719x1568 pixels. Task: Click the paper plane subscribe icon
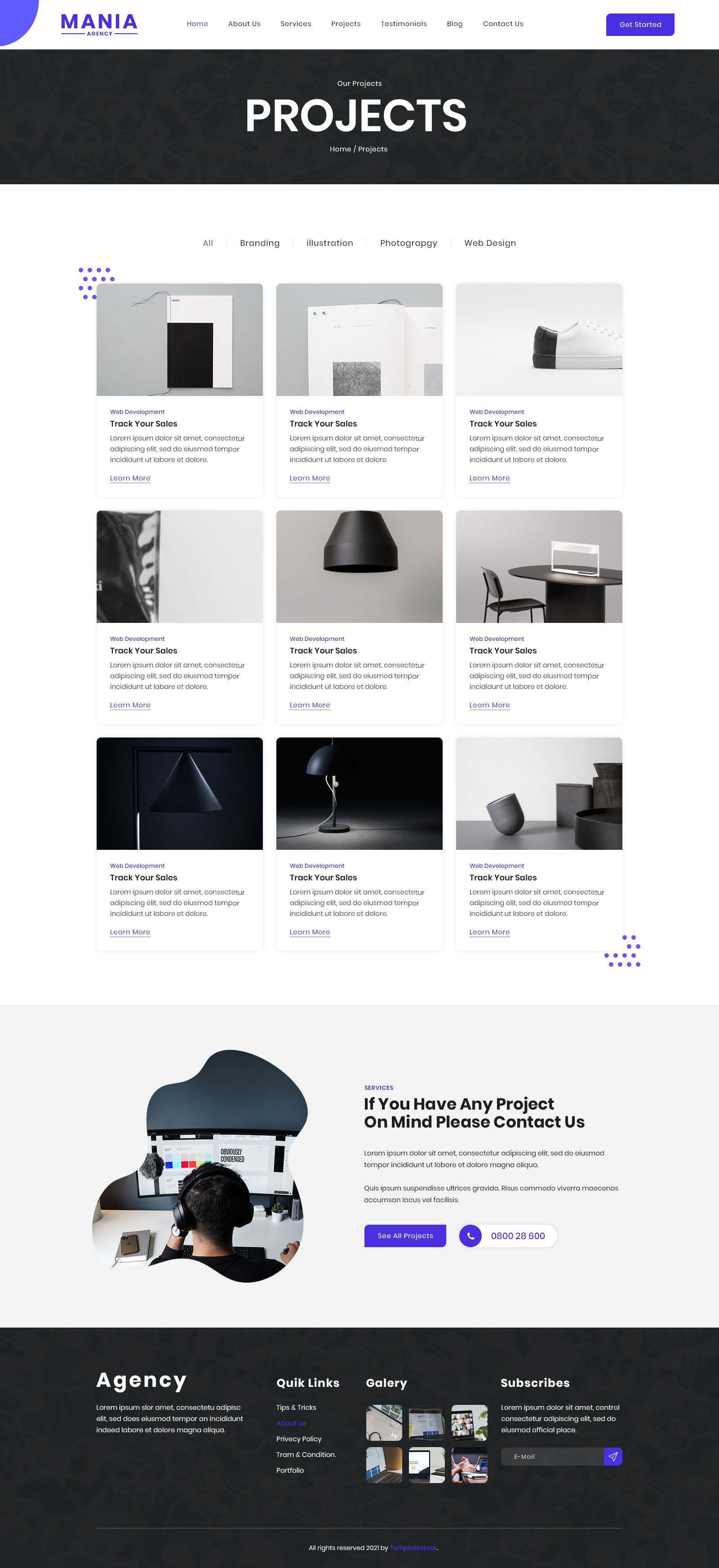[613, 1457]
